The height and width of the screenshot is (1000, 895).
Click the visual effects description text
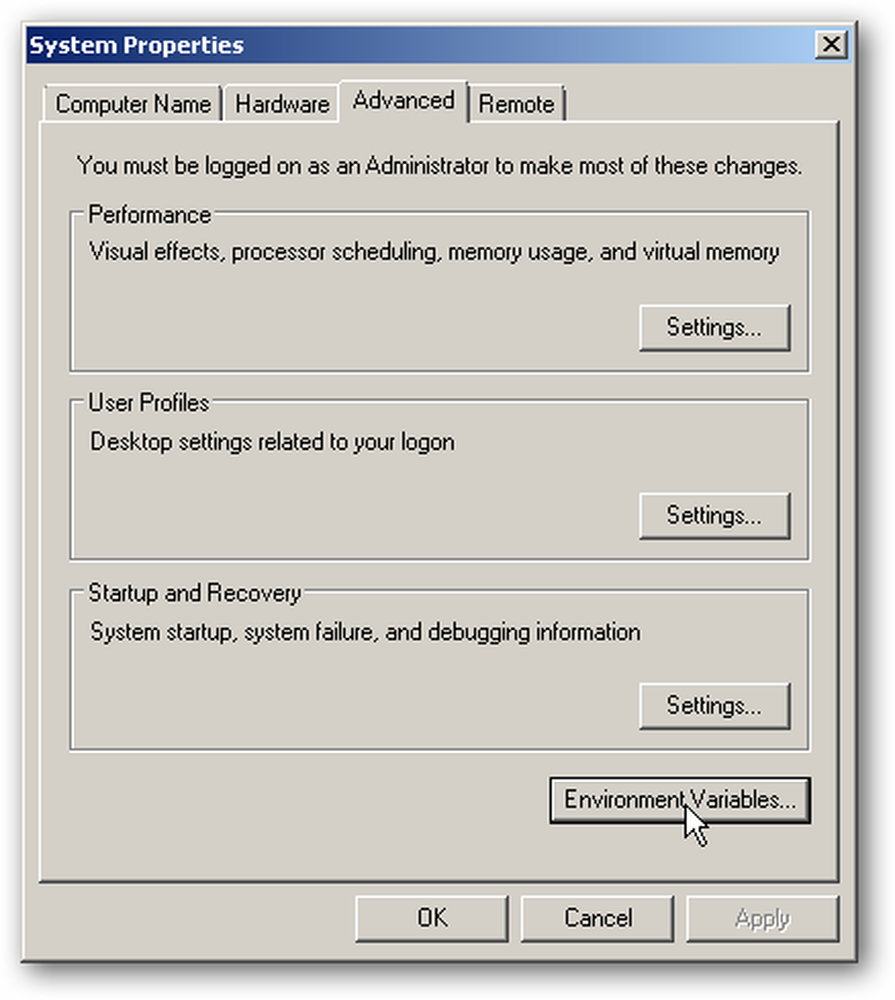[x=434, y=252]
